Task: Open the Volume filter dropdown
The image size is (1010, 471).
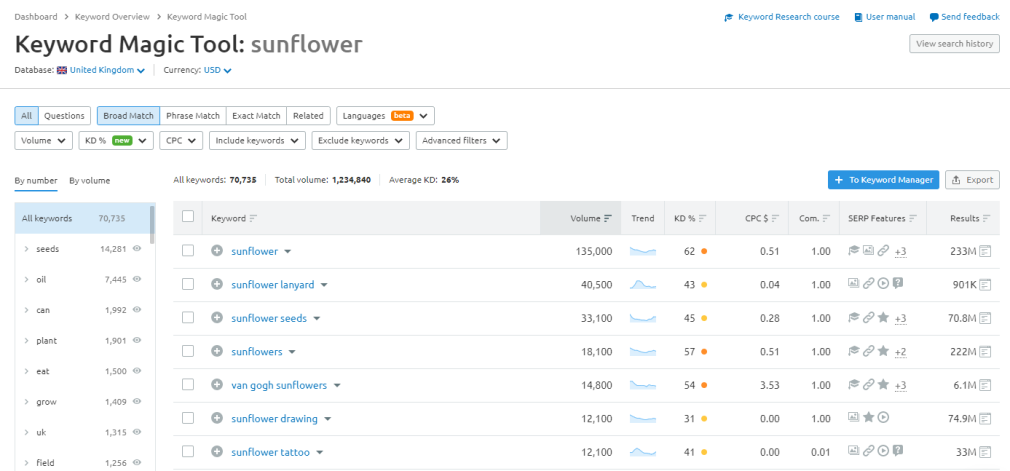Action: point(44,140)
